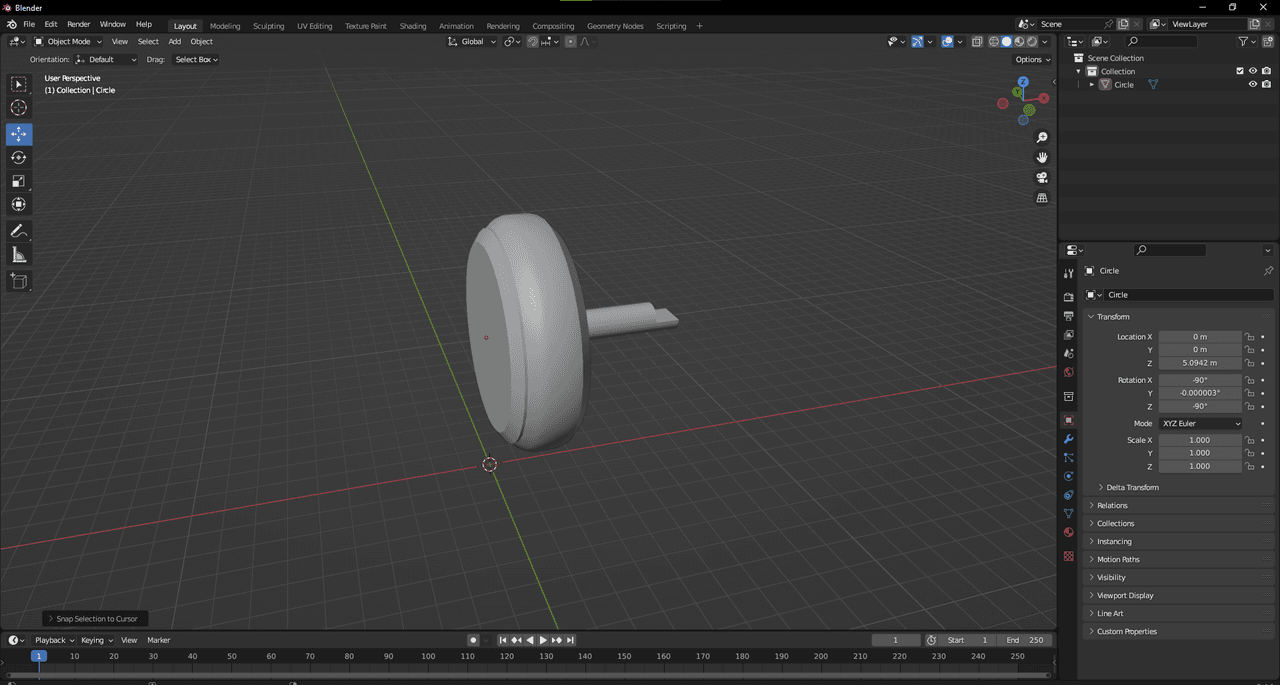Activate the Measure tool
The height and width of the screenshot is (685, 1280).
(x=19, y=255)
